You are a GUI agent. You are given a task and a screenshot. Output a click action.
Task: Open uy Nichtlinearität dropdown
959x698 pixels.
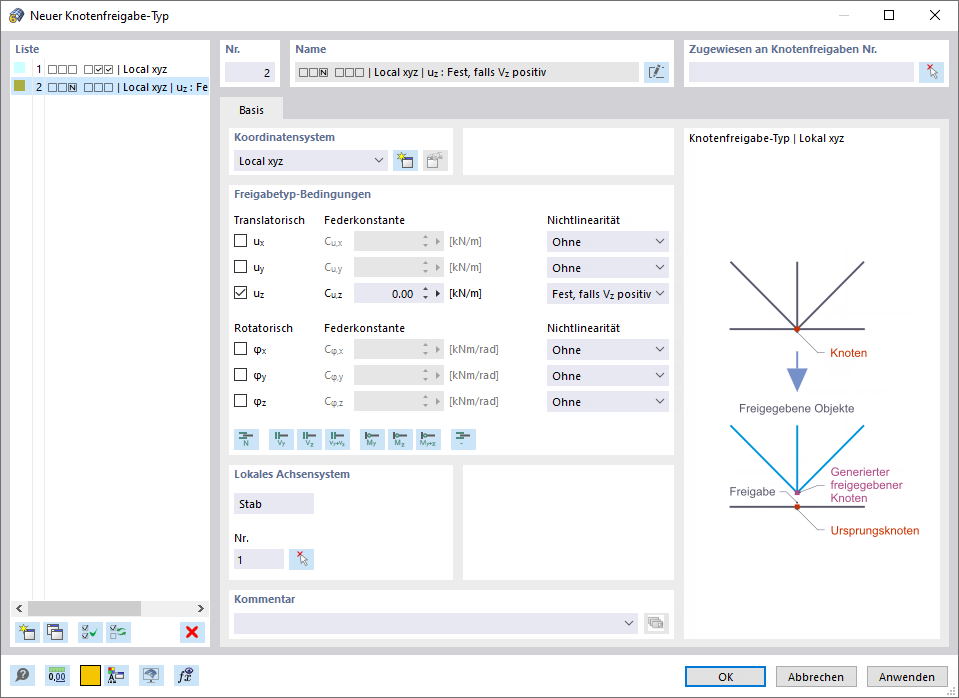click(607, 267)
